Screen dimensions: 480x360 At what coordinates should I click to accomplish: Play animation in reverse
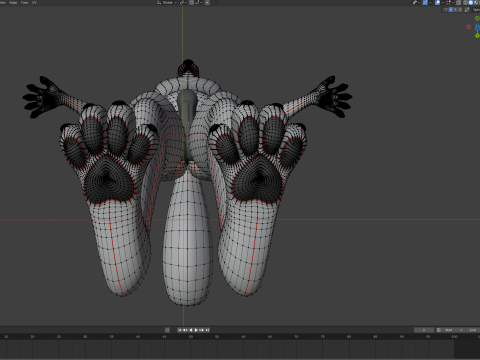pos(191,330)
